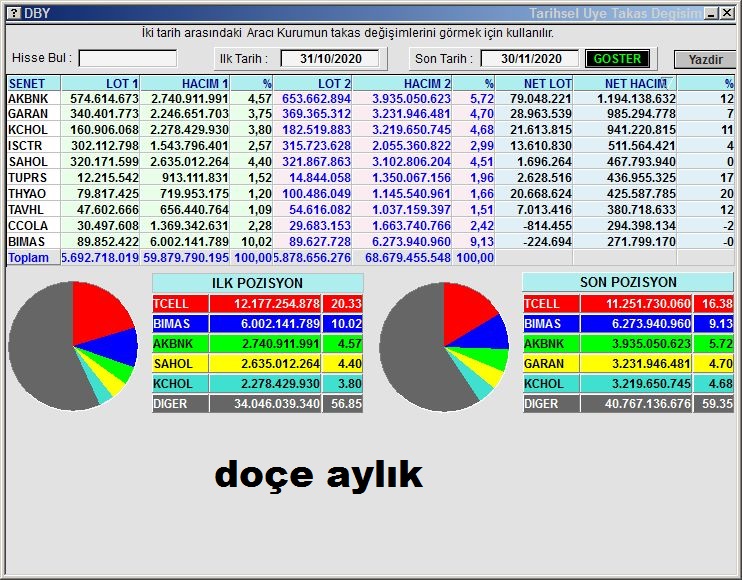
Task: Sort by HACIM 1 column header
Action: (185, 84)
